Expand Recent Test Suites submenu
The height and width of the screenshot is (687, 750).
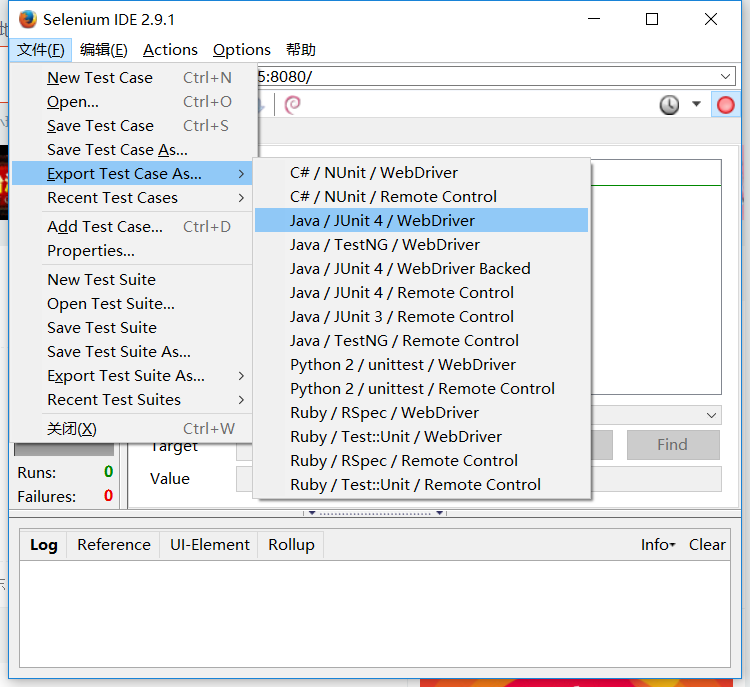133,399
